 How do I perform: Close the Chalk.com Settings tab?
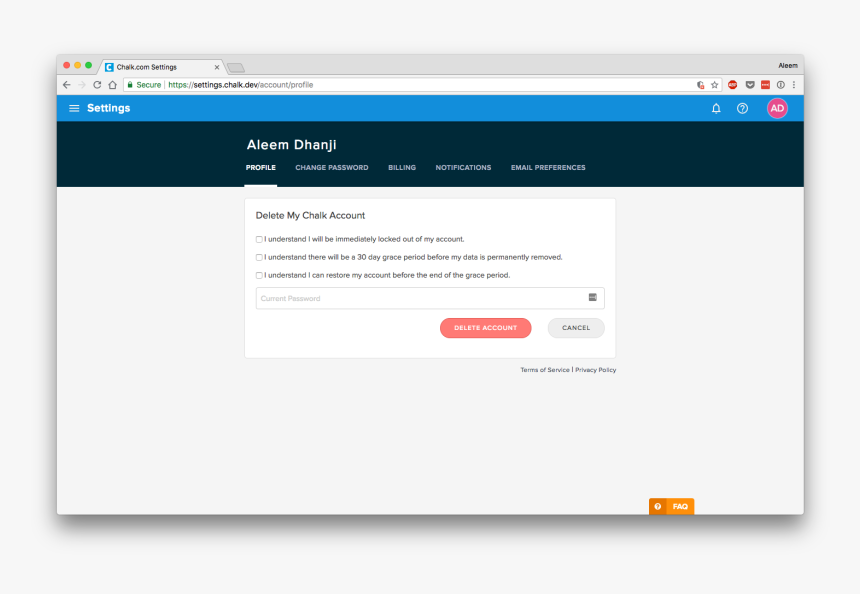coord(217,67)
